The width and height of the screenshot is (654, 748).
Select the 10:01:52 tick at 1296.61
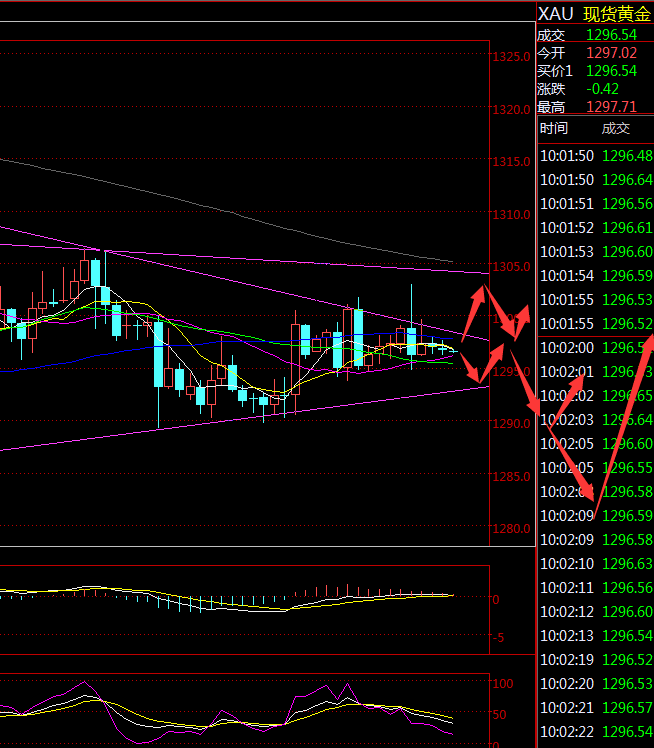click(x=595, y=228)
